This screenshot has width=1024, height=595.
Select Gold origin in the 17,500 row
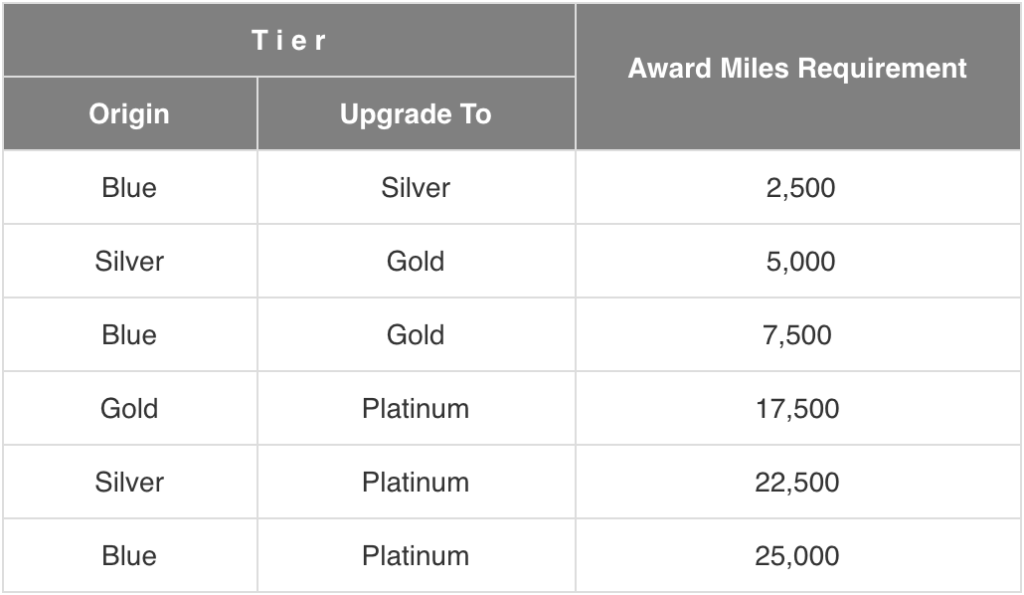[129, 410]
